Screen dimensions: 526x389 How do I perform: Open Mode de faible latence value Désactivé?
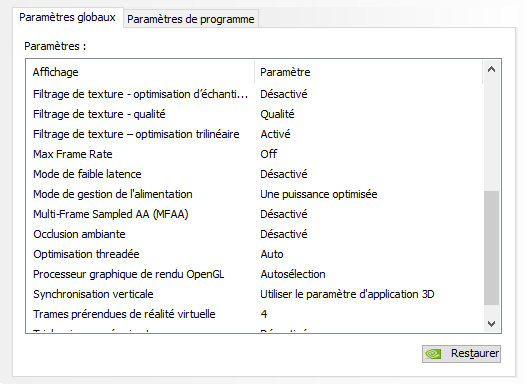click(x=284, y=174)
